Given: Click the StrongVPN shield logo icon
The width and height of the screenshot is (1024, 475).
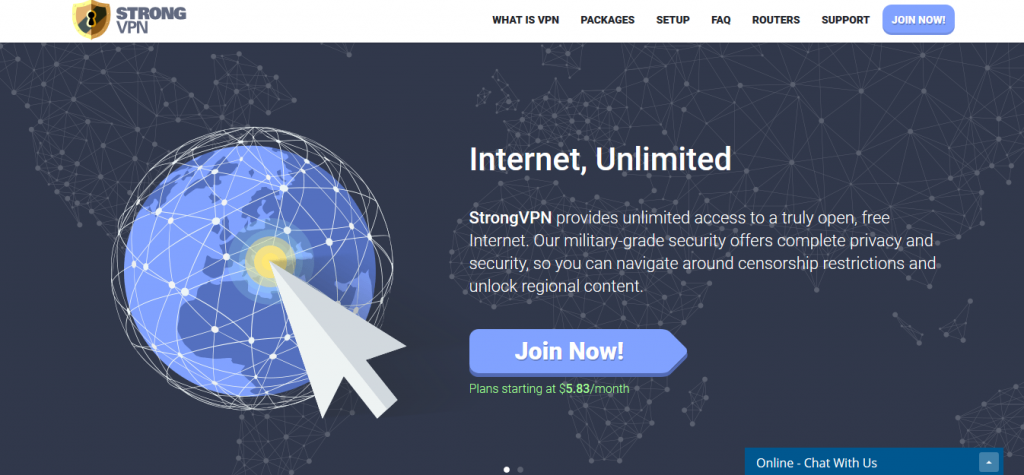Looking at the screenshot, I should [x=91, y=20].
